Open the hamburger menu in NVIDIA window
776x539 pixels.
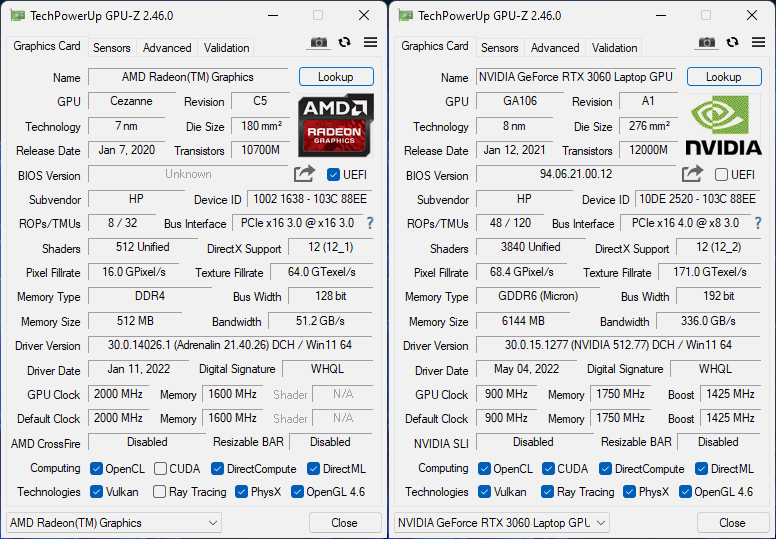click(x=758, y=42)
